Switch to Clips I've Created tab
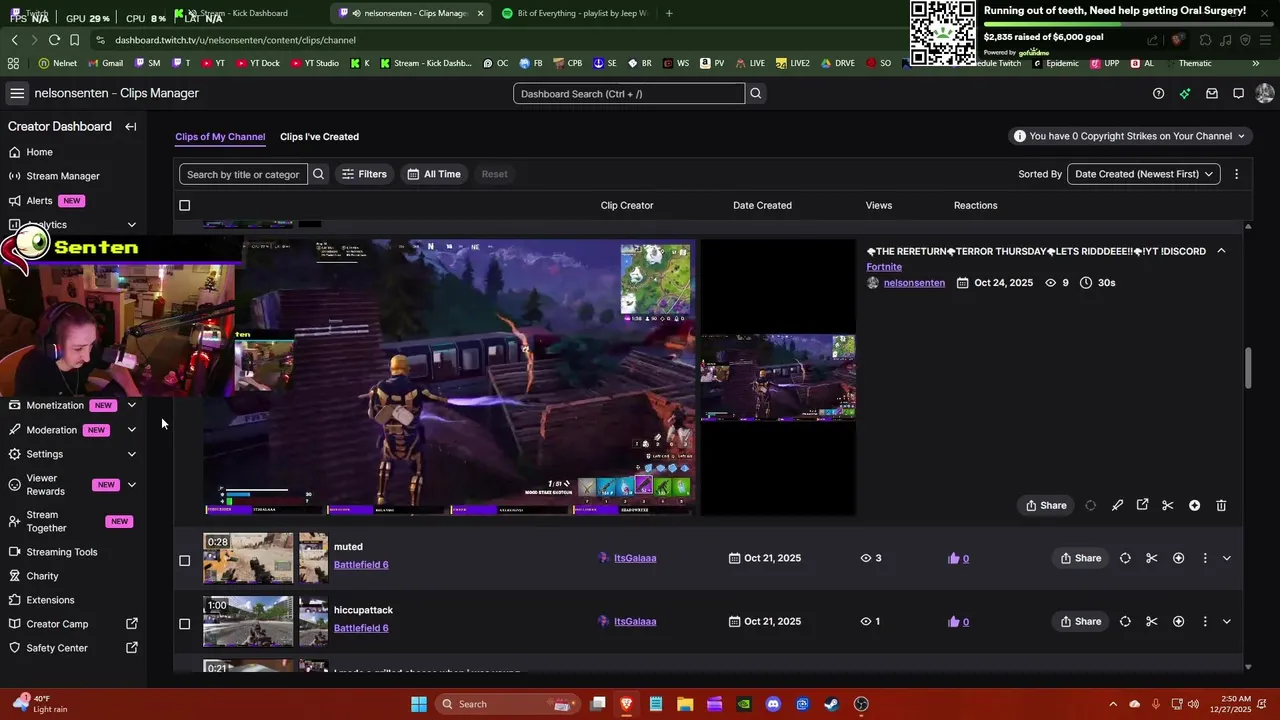Viewport: 1280px width, 720px height. point(319,137)
